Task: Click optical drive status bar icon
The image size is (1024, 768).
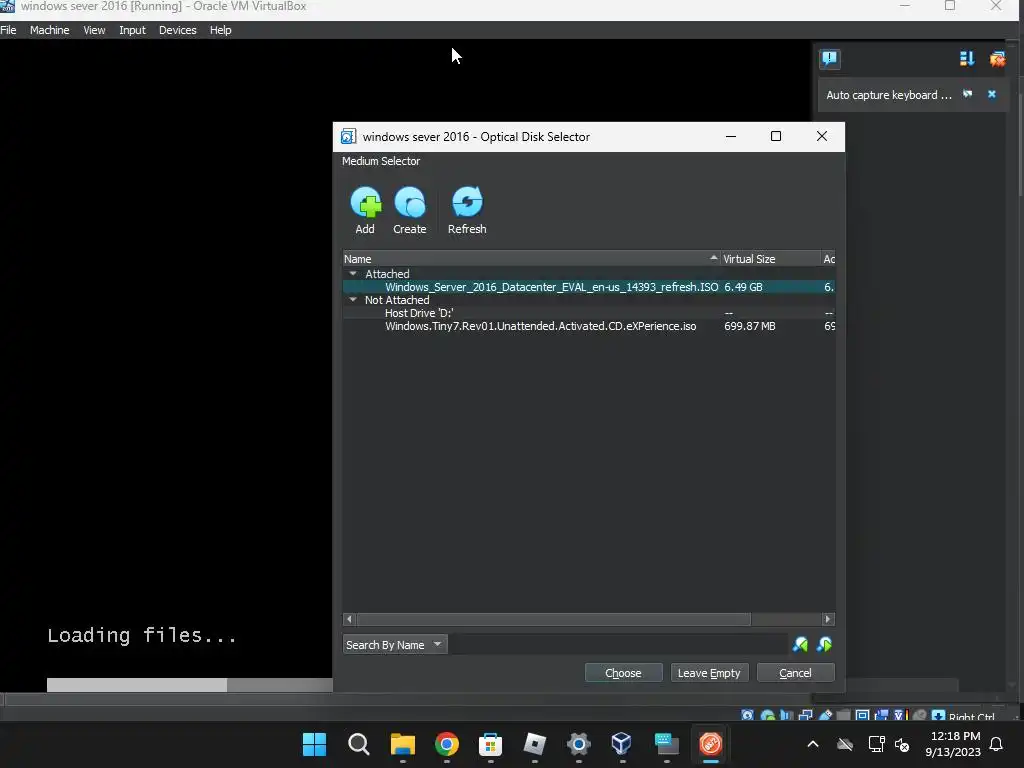Action: point(767,715)
